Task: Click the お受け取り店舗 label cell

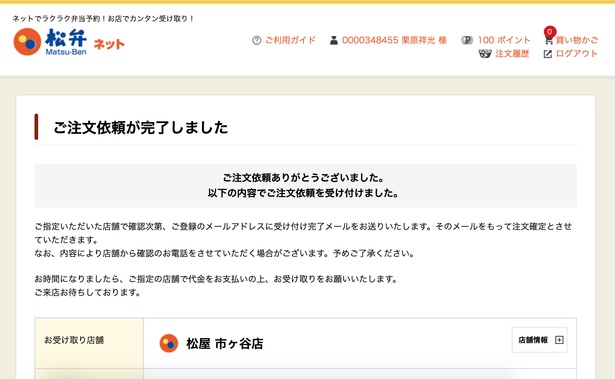Action: click(x=89, y=343)
